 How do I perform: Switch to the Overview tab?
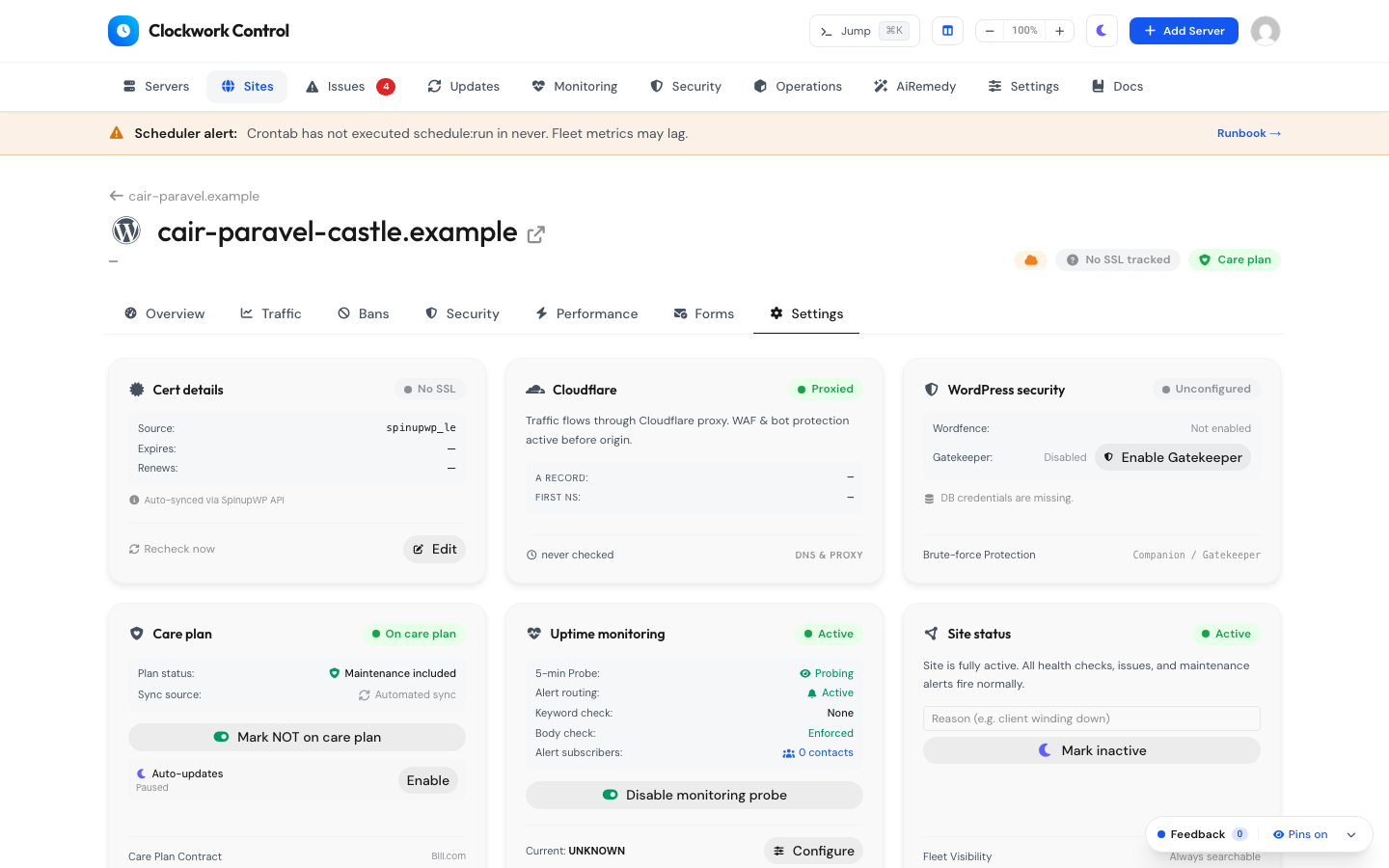pyautogui.click(x=165, y=313)
